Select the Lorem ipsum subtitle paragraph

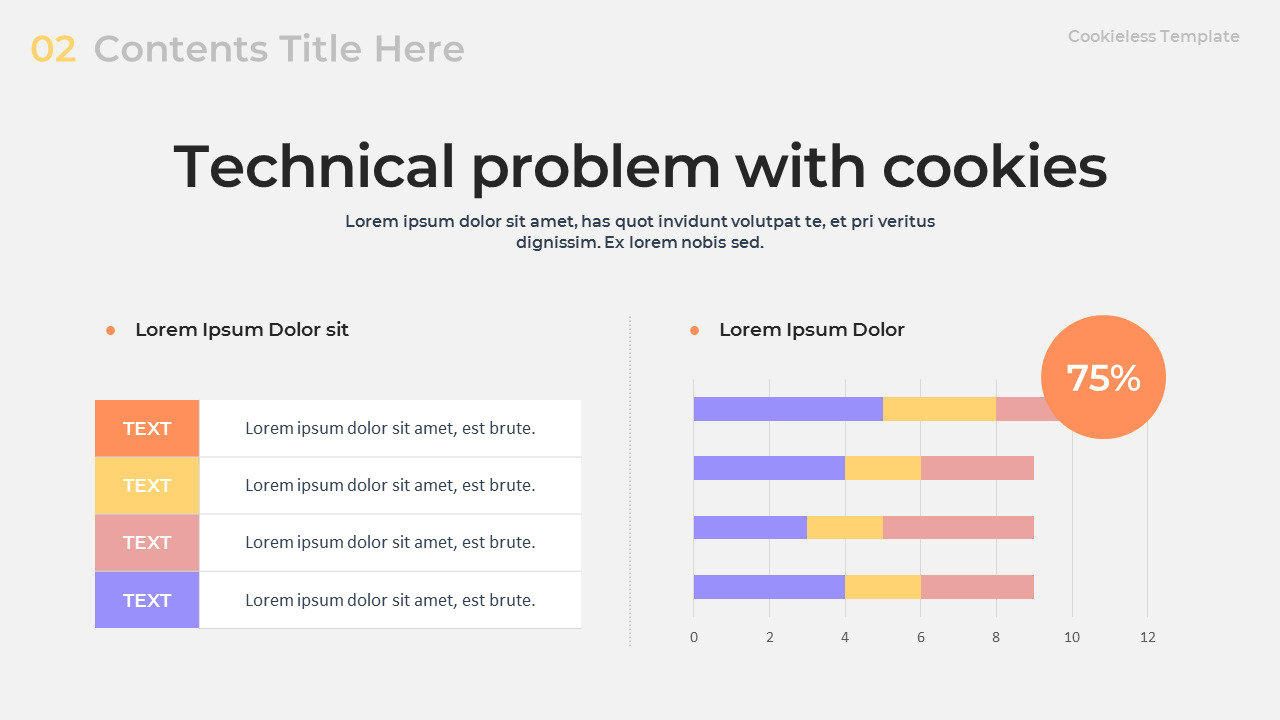click(x=640, y=232)
